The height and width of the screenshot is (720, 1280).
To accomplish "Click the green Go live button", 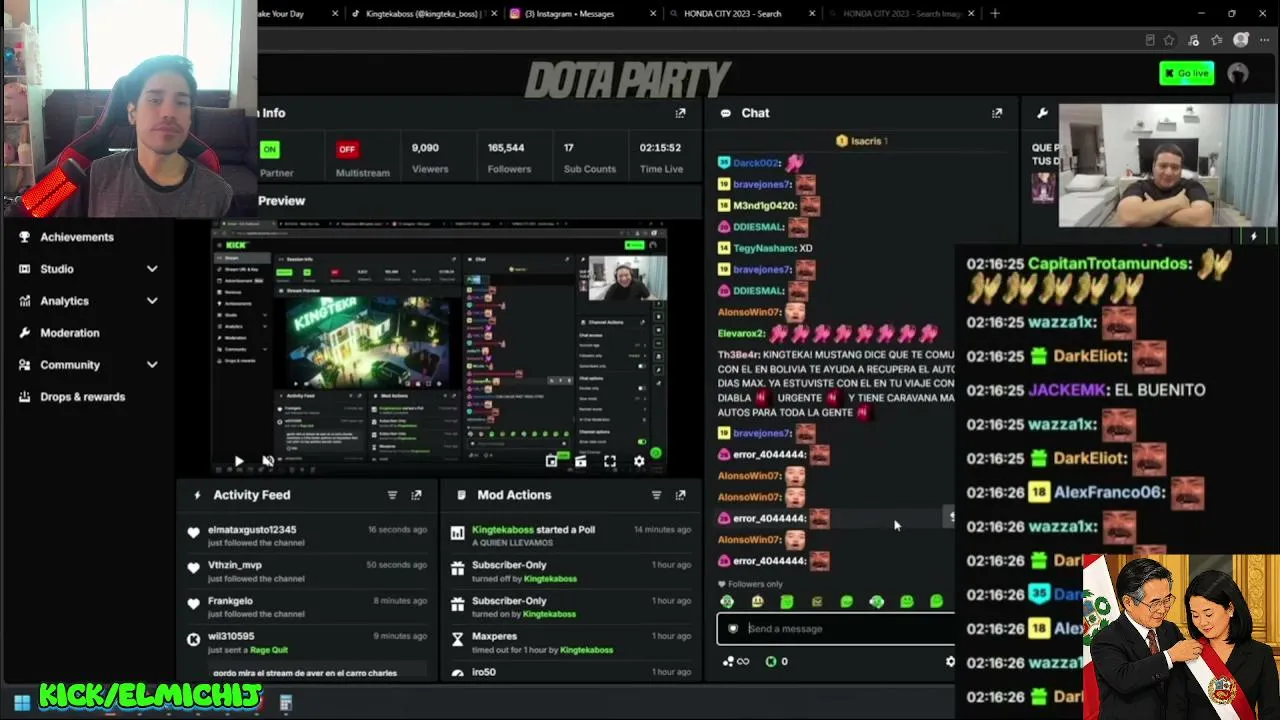I will (1187, 73).
